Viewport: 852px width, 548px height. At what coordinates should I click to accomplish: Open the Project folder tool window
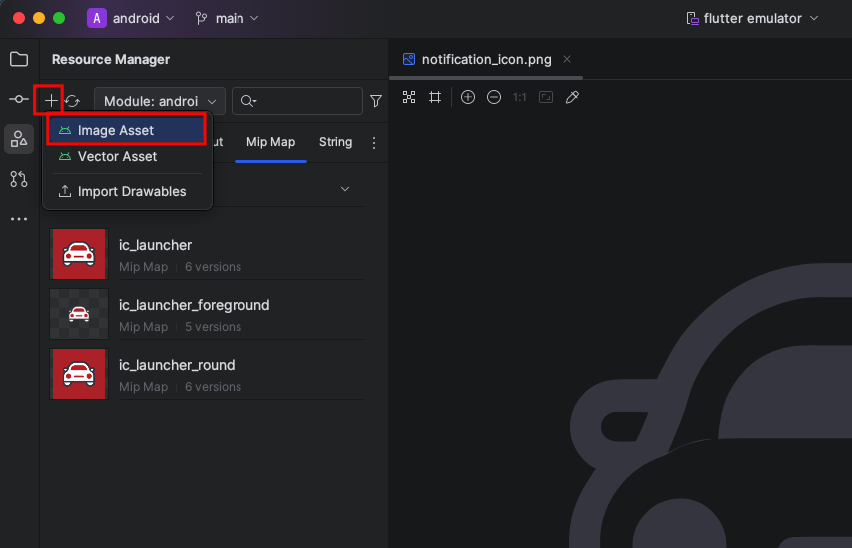tap(19, 59)
